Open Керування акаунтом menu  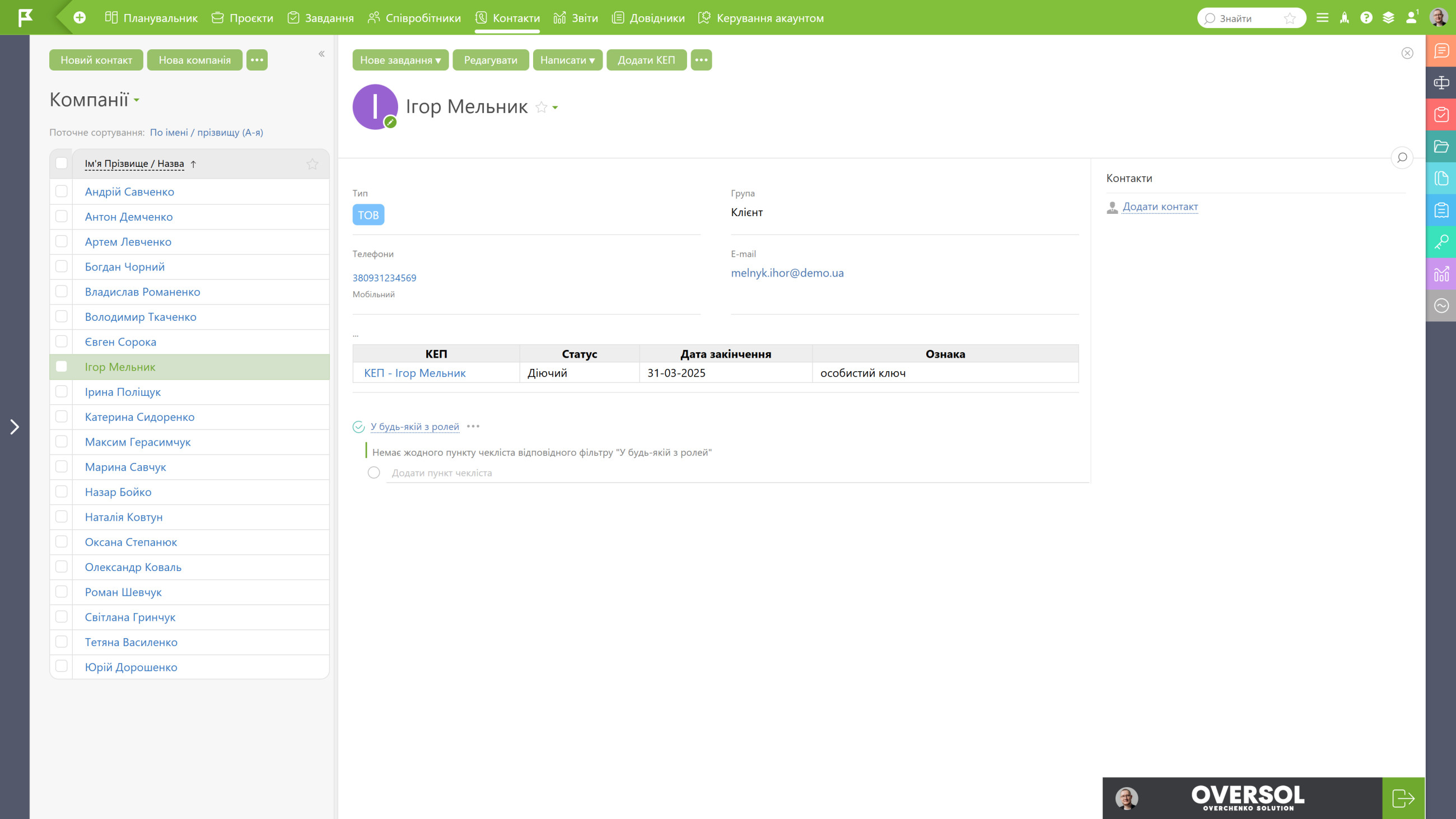(761, 18)
